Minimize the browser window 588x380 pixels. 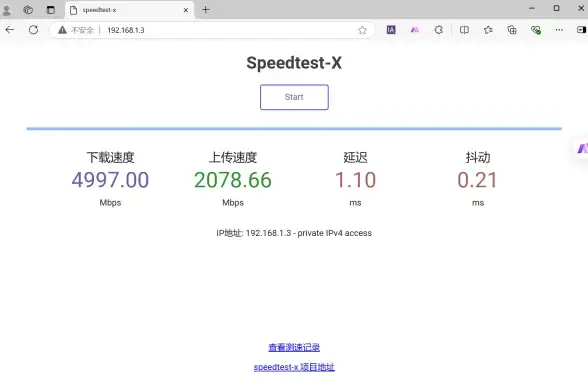pyautogui.click(x=532, y=8)
